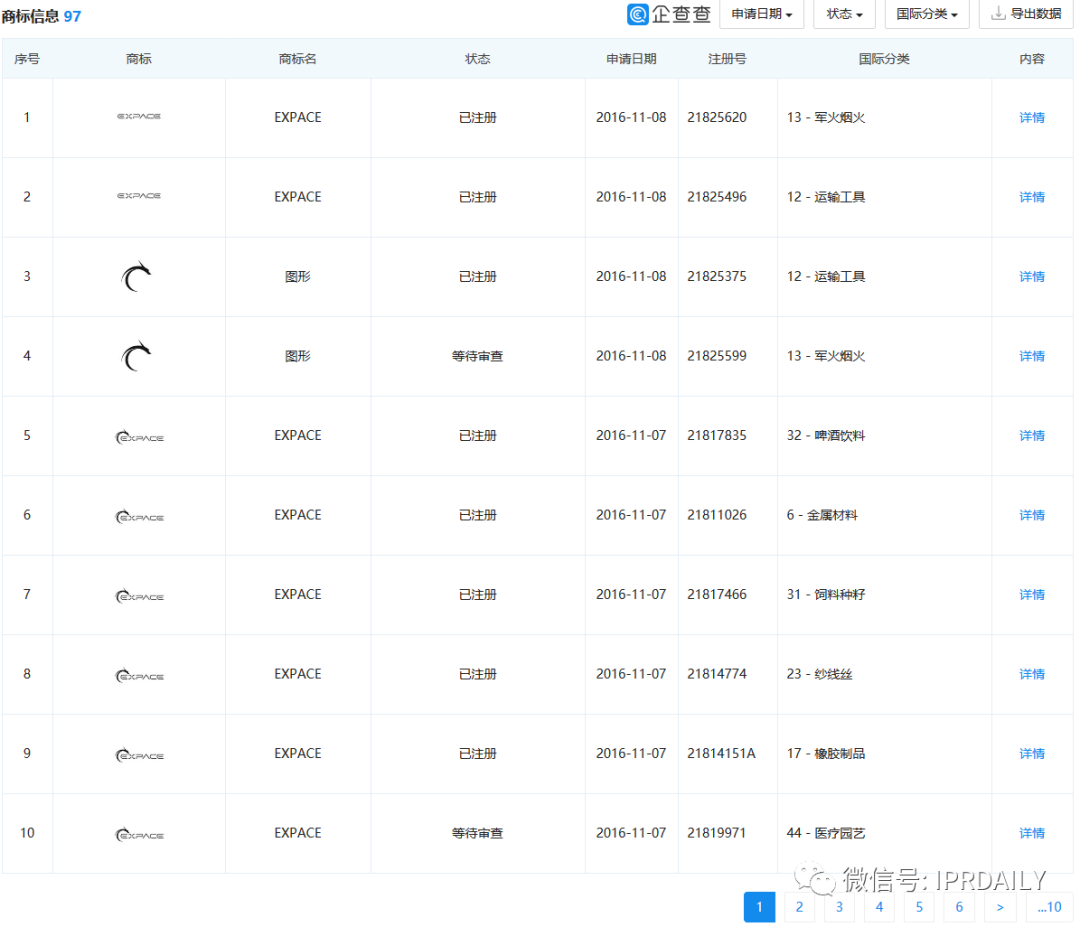The image size is (1080, 927).
Task: Click the EXPACE logo image in row 5
Action: pyautogui.click(x=139, y=437)
